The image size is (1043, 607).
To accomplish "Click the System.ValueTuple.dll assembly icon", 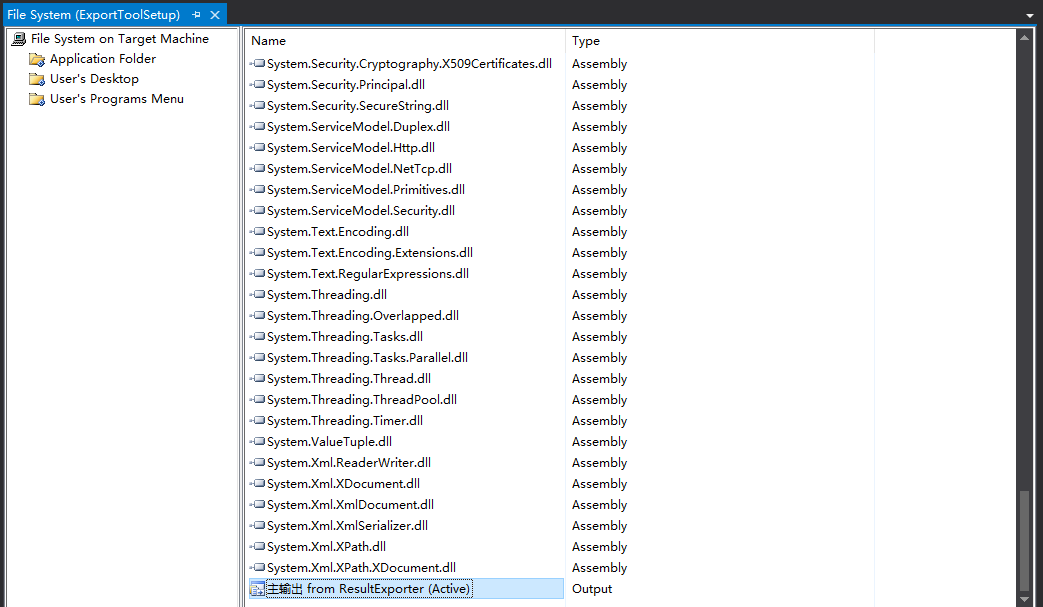I will [x=258, y=442].
